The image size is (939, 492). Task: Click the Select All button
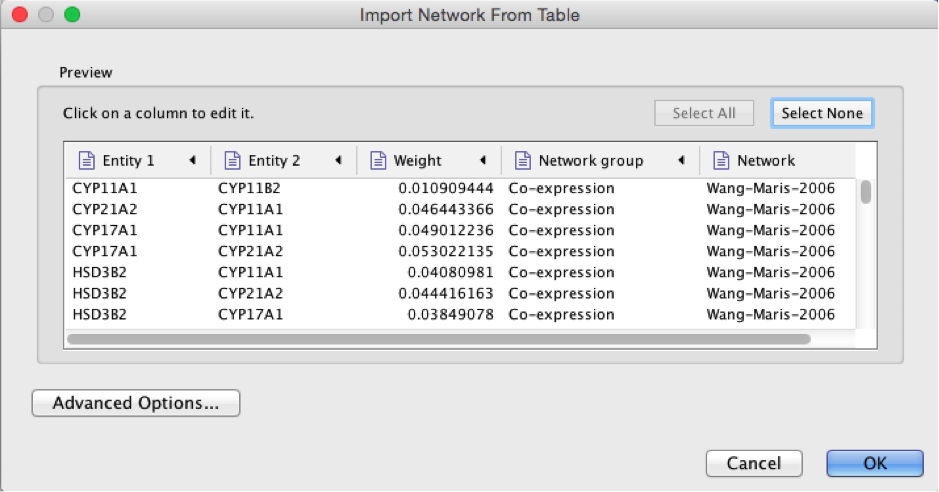[x=704, y=113]
